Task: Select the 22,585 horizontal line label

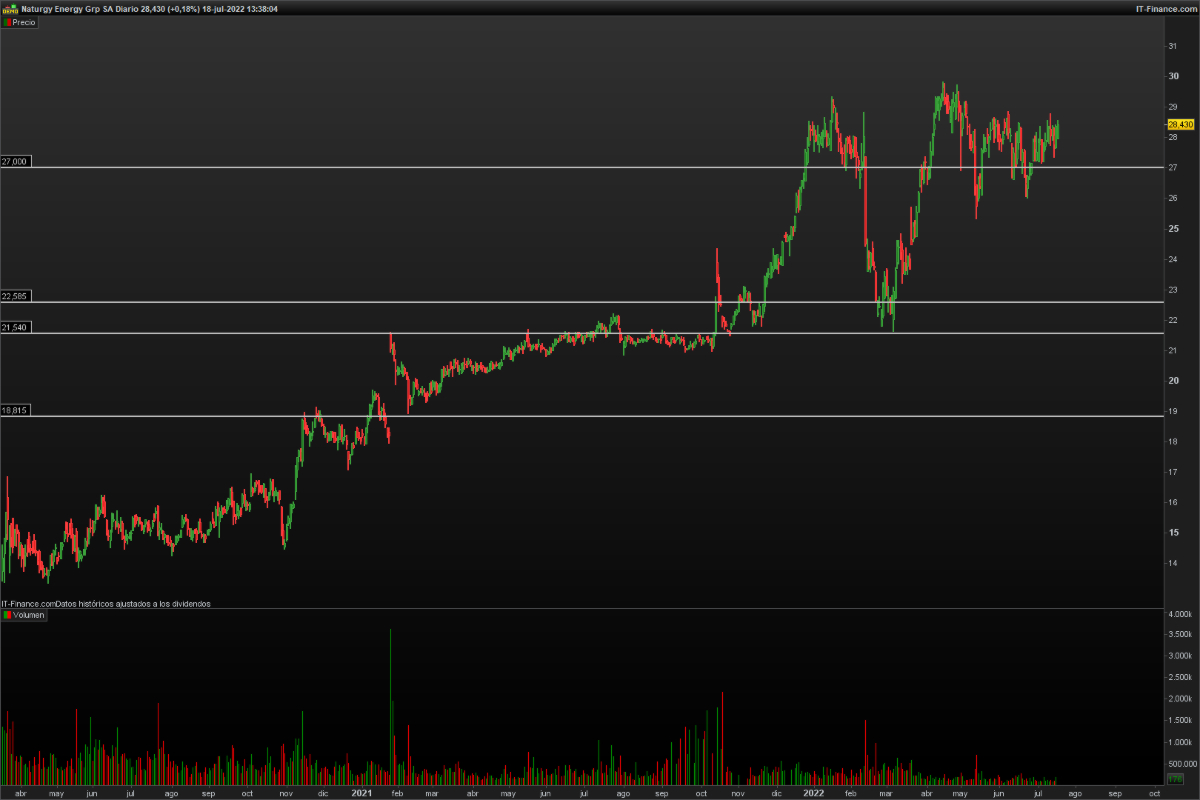Action: [x=16, y=296]
